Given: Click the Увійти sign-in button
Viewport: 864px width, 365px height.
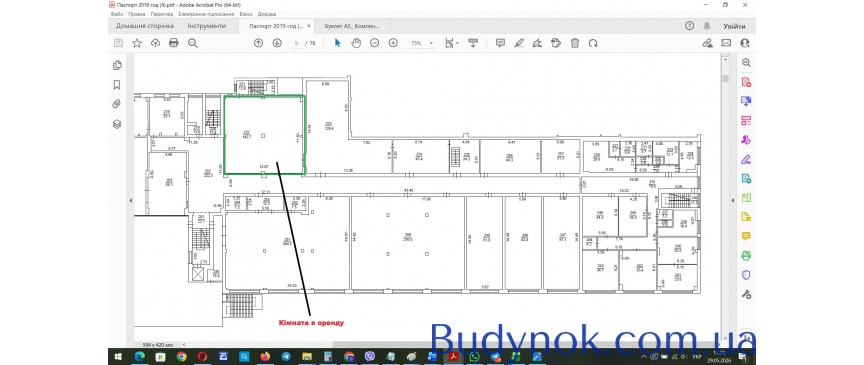Looking at the screenshot, I should pyautogui.click(x=735, y=26).
